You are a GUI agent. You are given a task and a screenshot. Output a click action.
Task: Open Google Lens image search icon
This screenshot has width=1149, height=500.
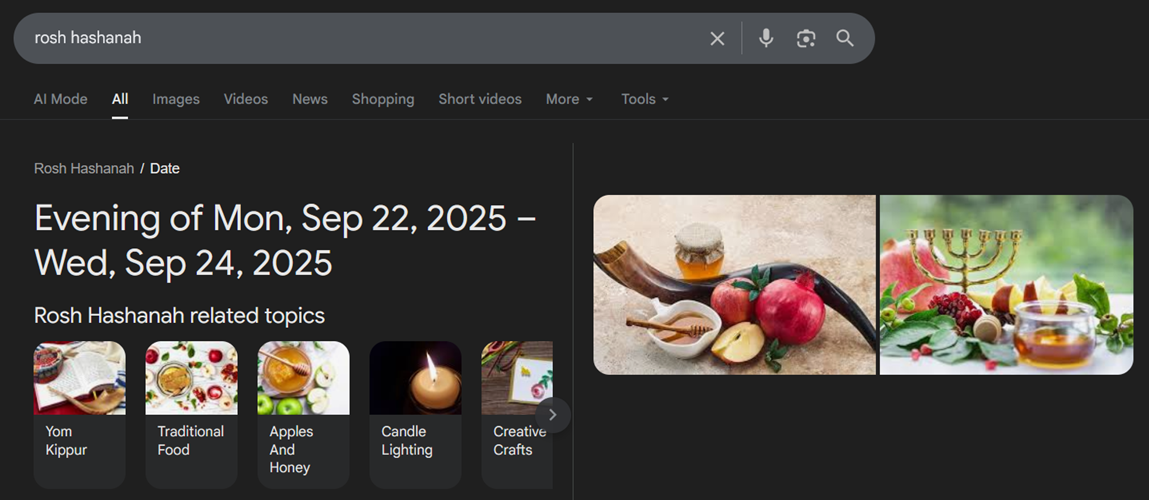pyautogui.click(x=806, y=39)
